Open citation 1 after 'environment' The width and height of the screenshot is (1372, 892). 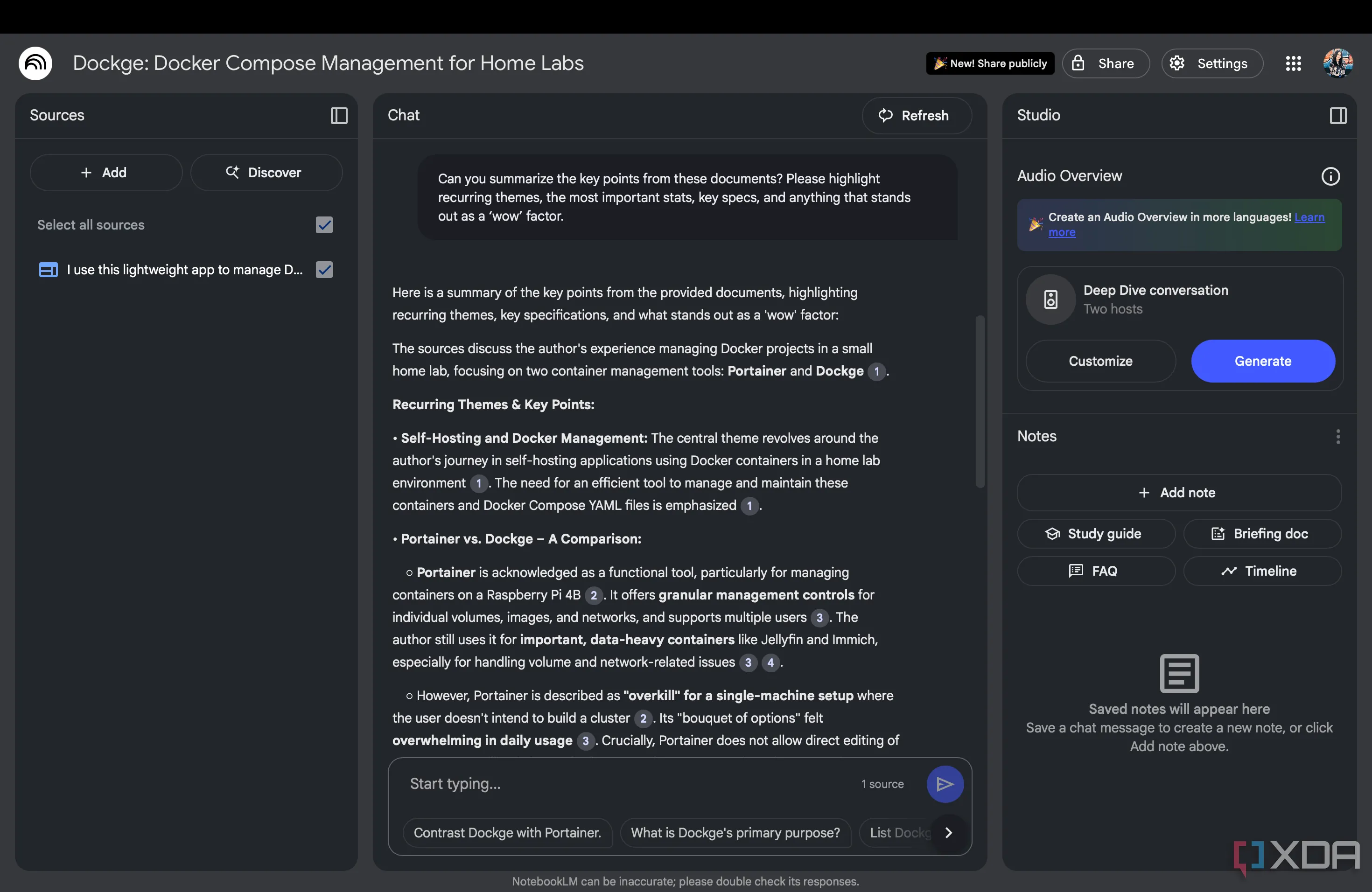click(478, 483)
